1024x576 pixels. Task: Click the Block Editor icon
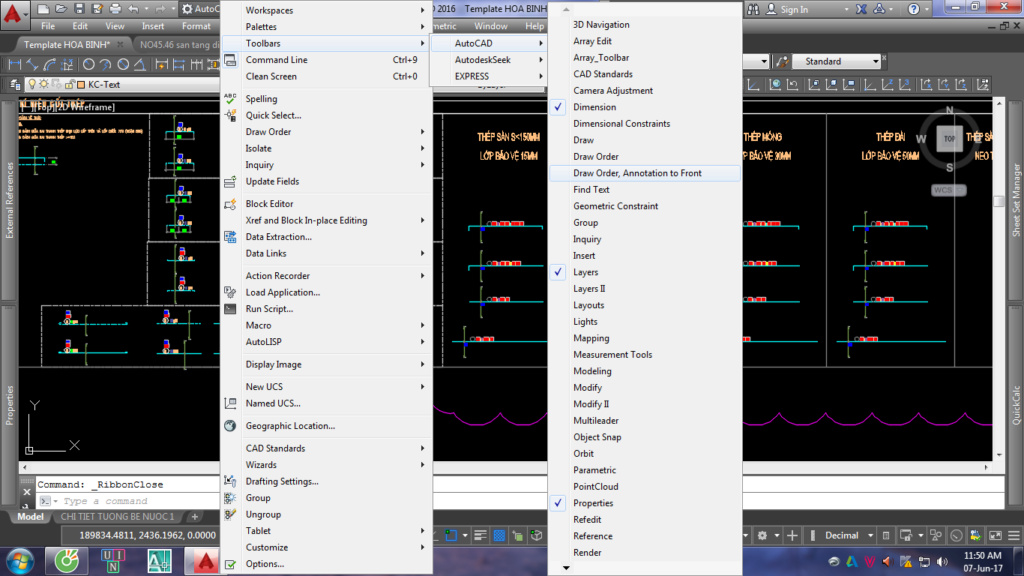(230, 204)
